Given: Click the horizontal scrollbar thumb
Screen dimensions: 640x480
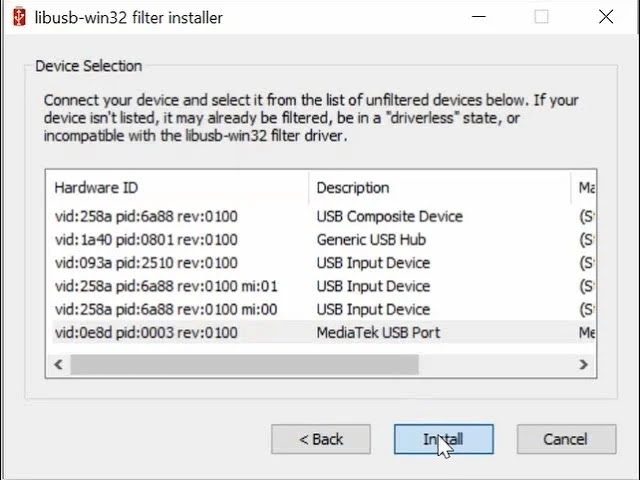Looking at the screenshot, I should pyautogui.click(x=243, y=365).
